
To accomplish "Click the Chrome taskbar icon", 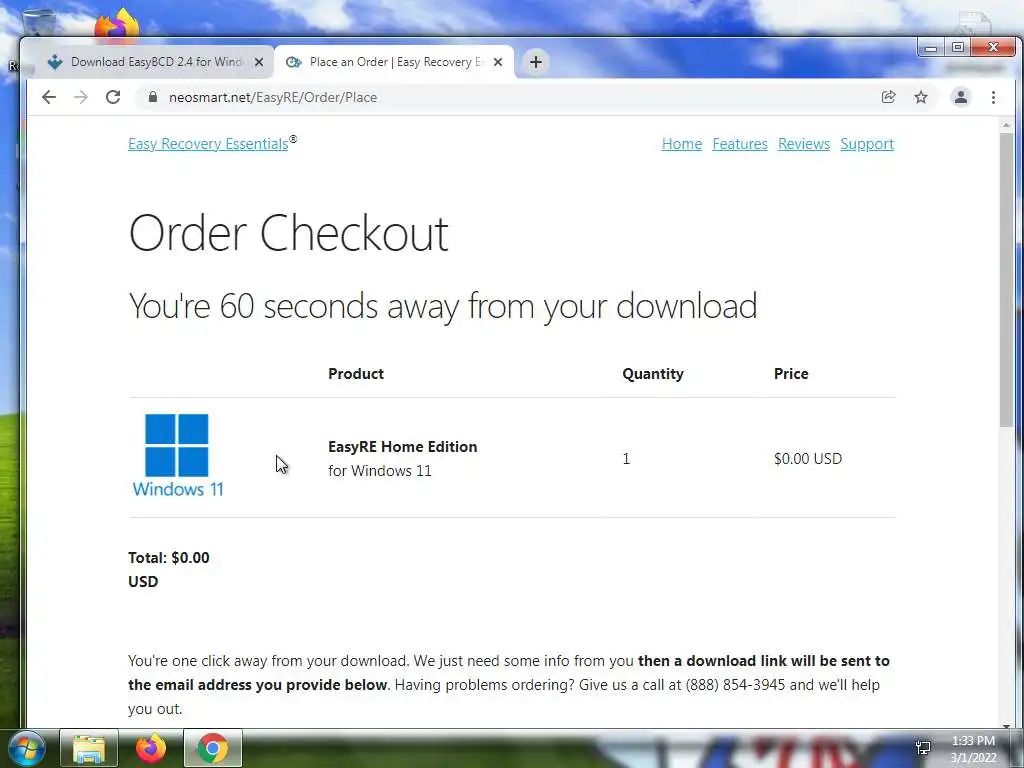I will tap(213, 748).
